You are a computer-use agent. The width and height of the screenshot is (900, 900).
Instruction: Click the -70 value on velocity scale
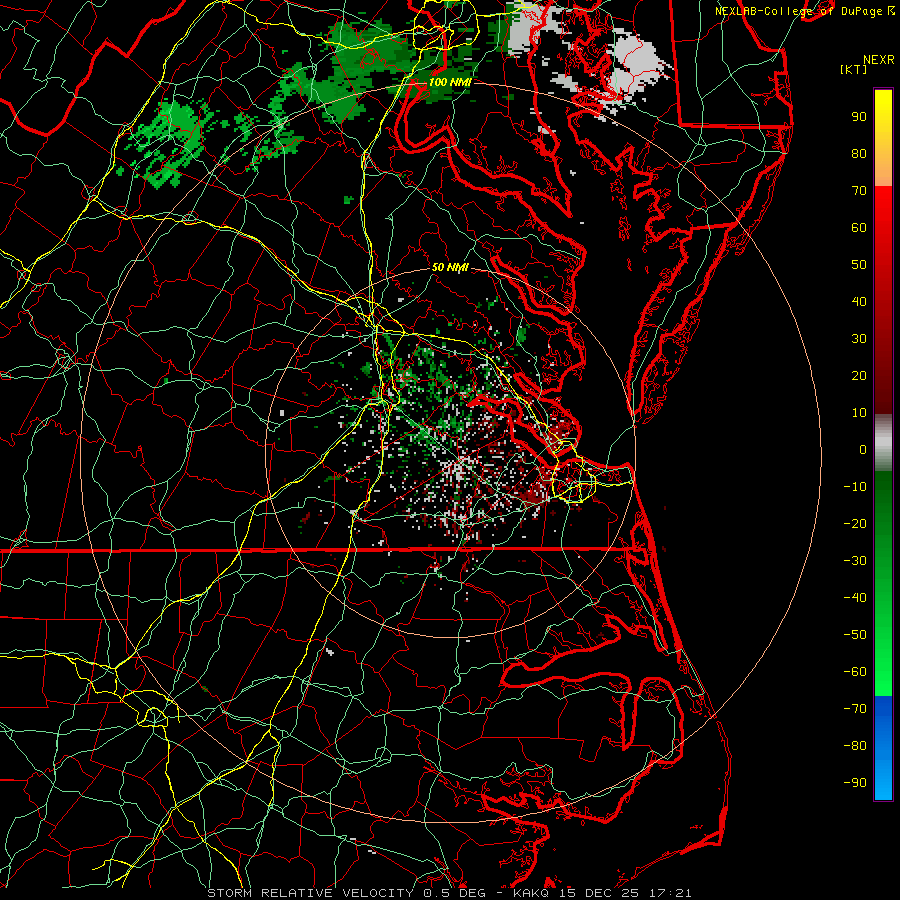[x=855, y=708]
